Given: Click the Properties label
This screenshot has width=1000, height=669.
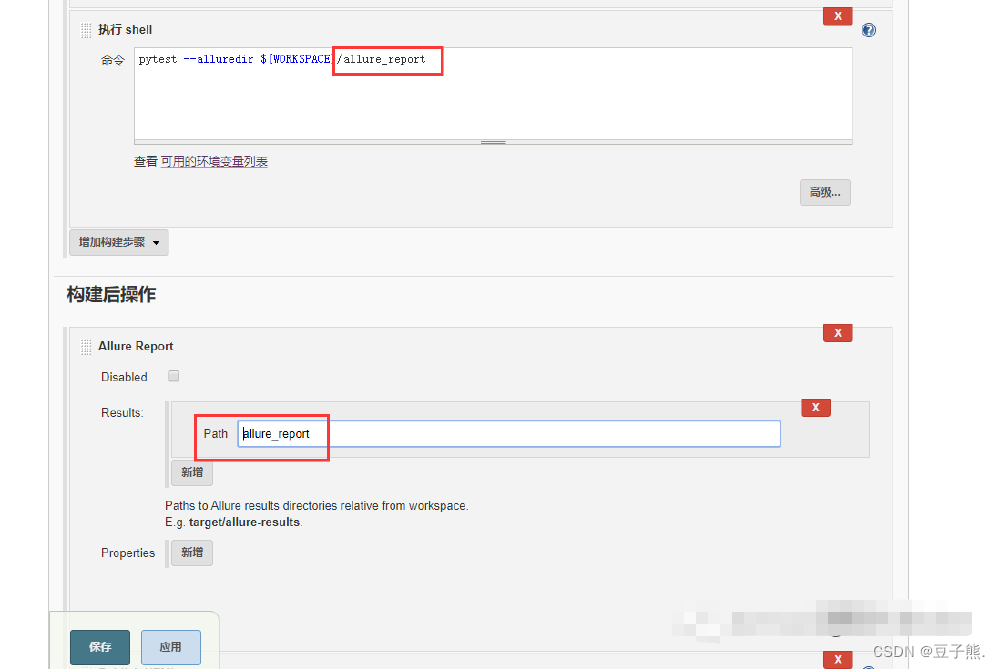Looking at the screenshot, I should (128, 553).
